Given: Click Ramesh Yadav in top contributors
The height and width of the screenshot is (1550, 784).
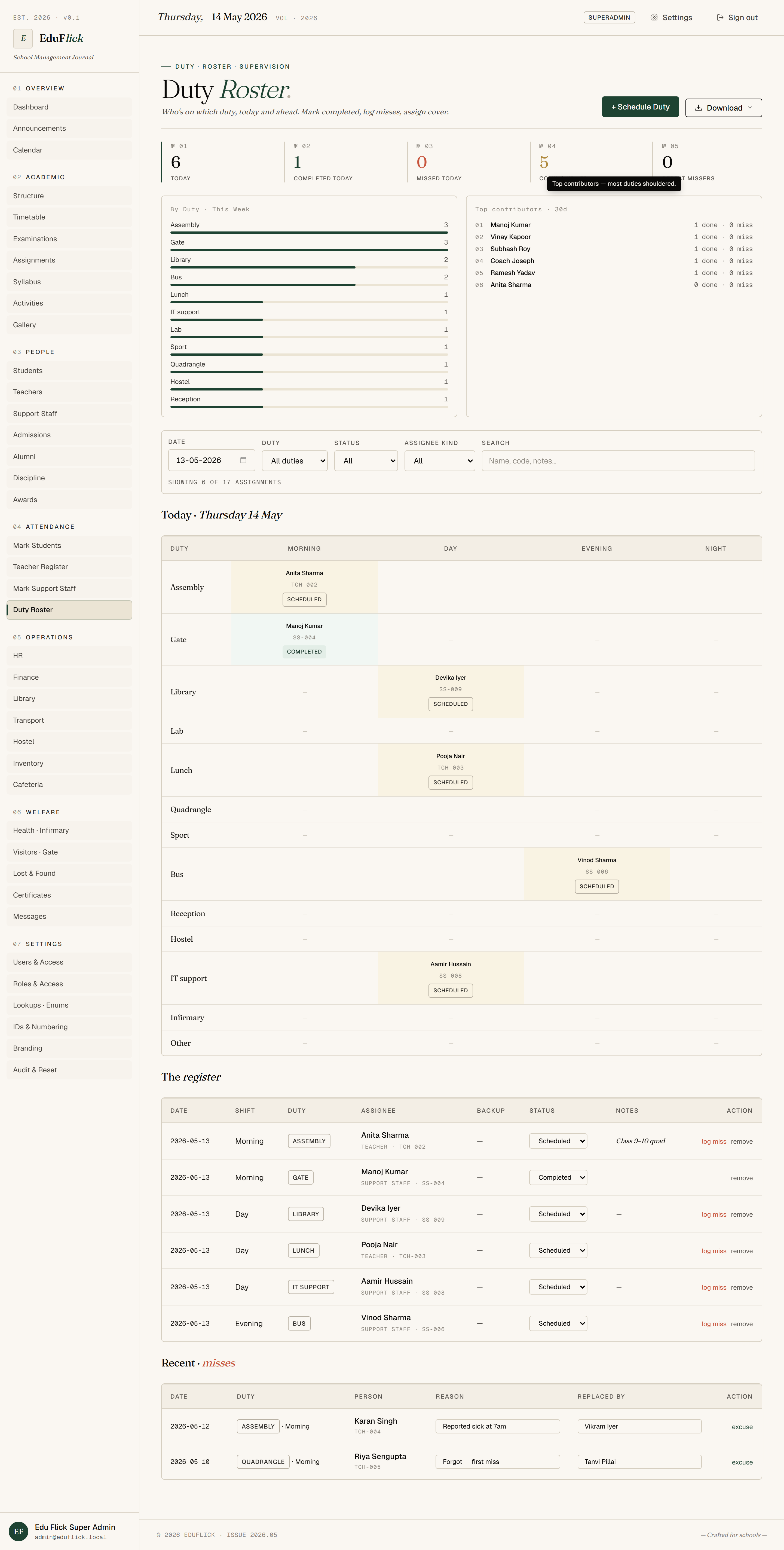Looking at the screenshot, I should [x=513, y=273].
